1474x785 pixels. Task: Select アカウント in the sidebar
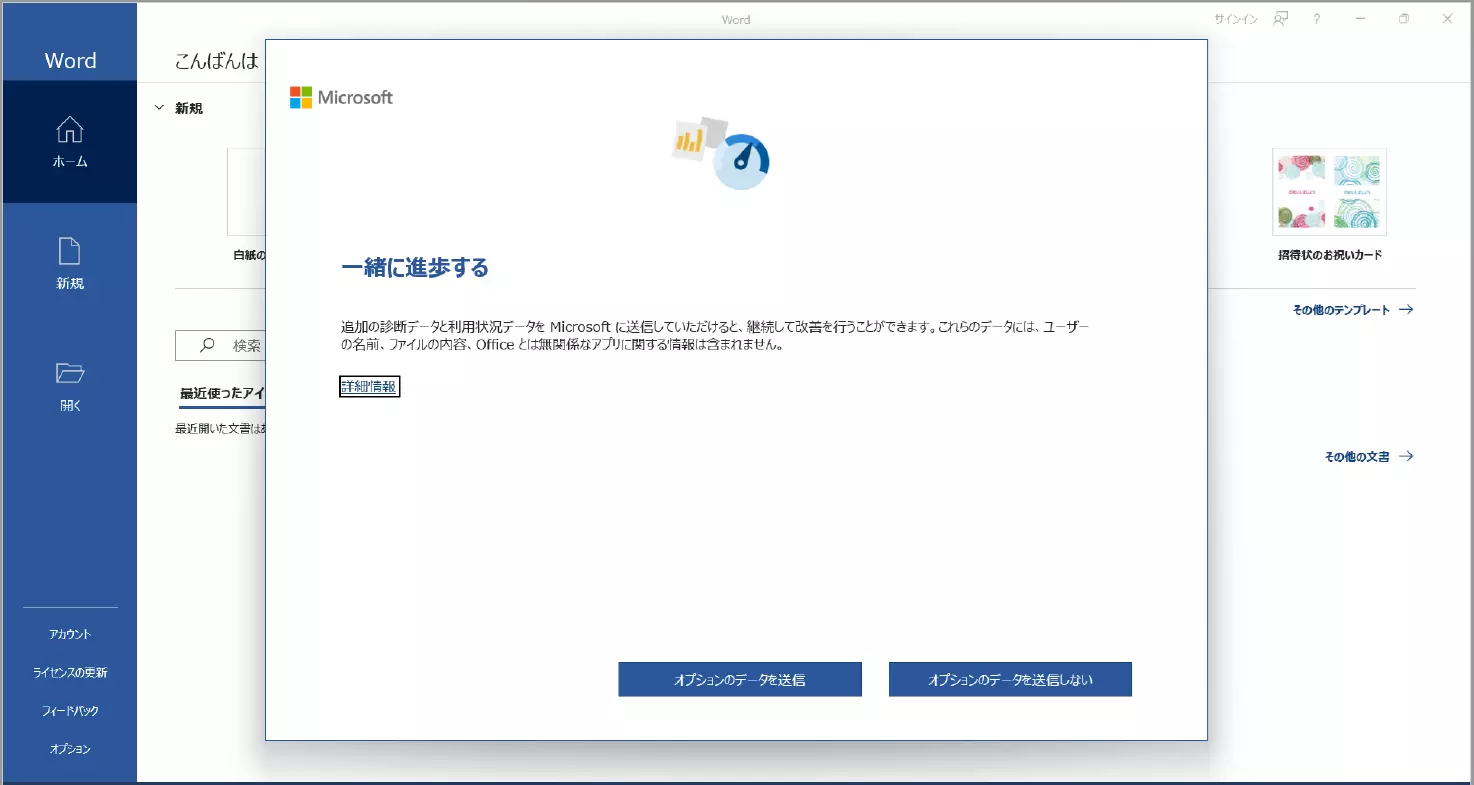70,634
